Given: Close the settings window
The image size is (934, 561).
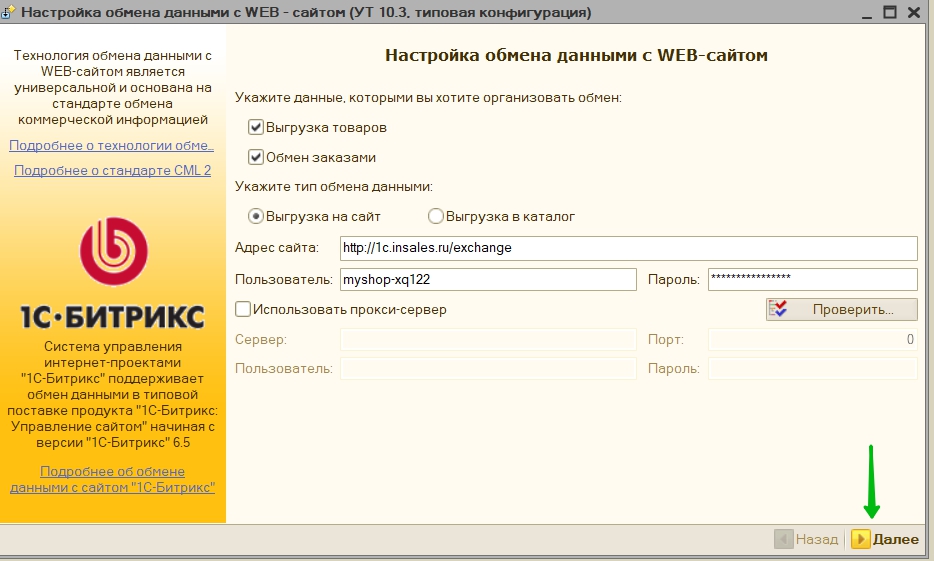Looking at the screenshot, I should point(914,12).
